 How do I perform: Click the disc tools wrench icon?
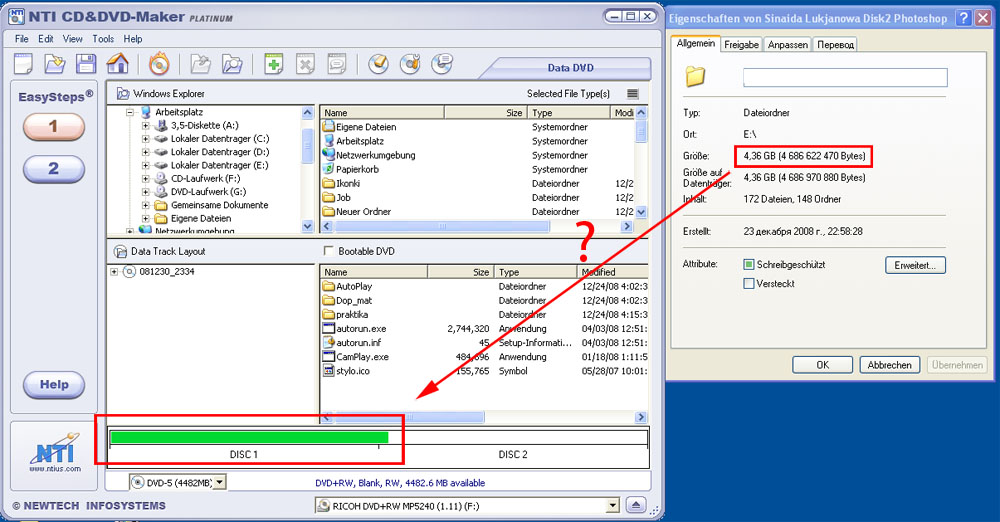[x=410, y=64]
